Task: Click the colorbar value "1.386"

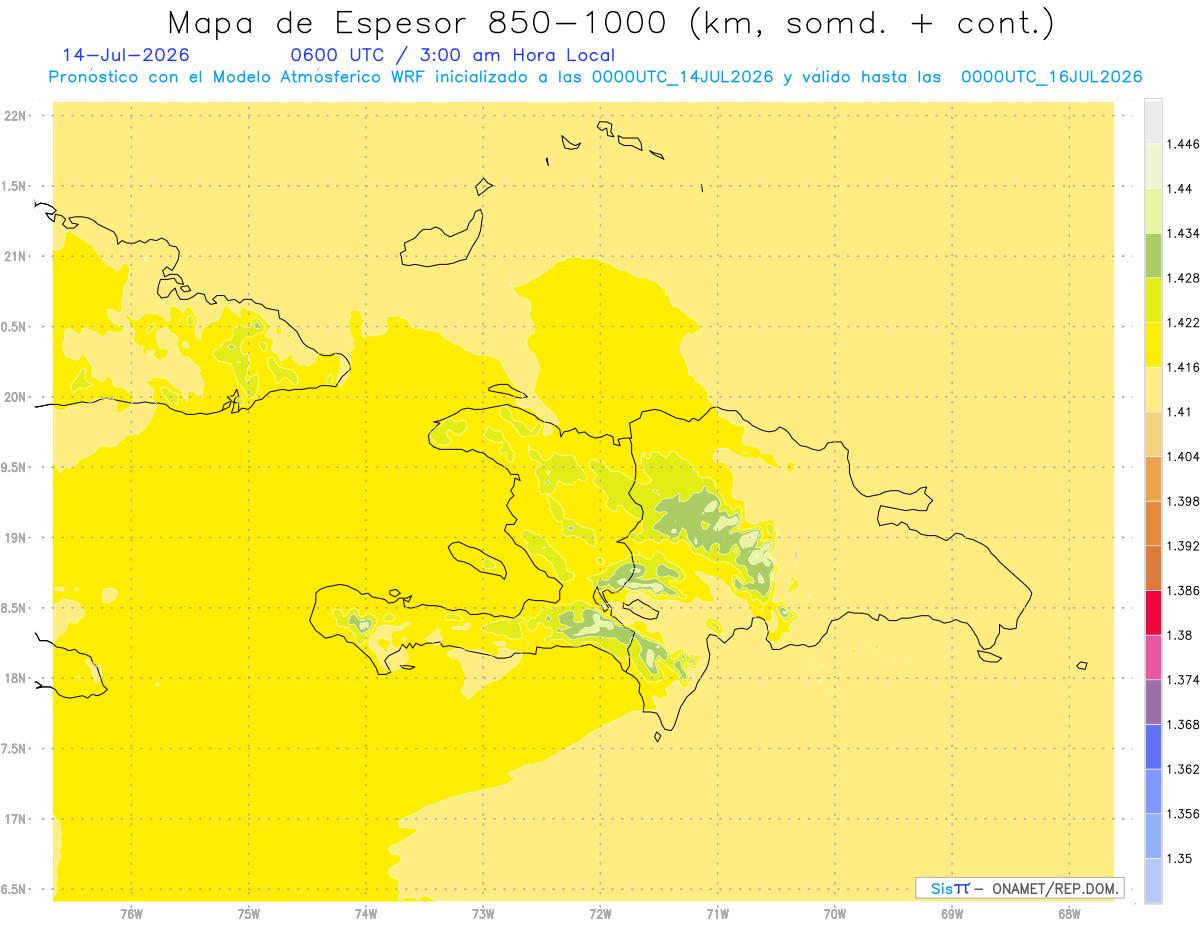Action: [1183, 591]
